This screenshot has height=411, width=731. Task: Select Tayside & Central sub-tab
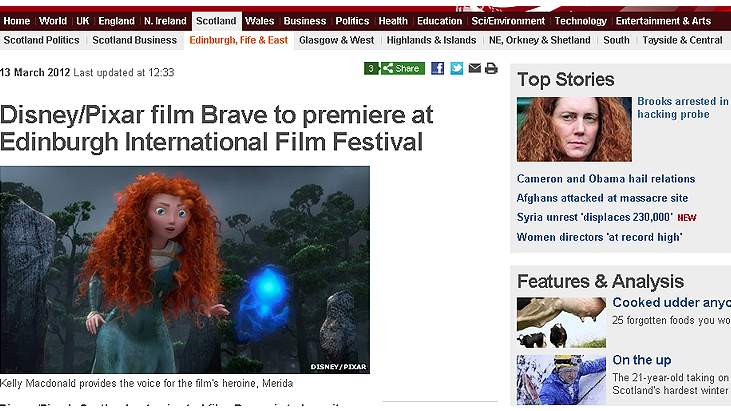(x=683, y=41)
